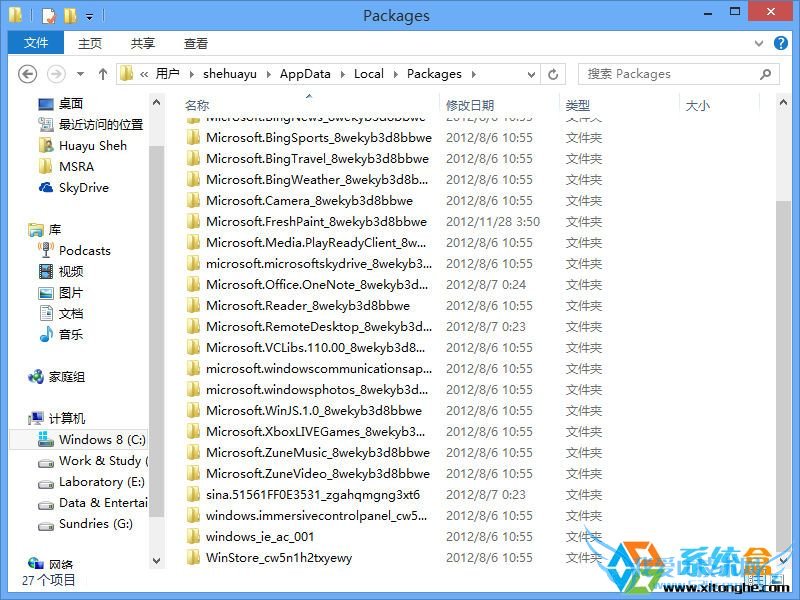This screenshot has width=800, height=600.
Task: Click the back navigation arrow
Action: click(x=28, y=74)
